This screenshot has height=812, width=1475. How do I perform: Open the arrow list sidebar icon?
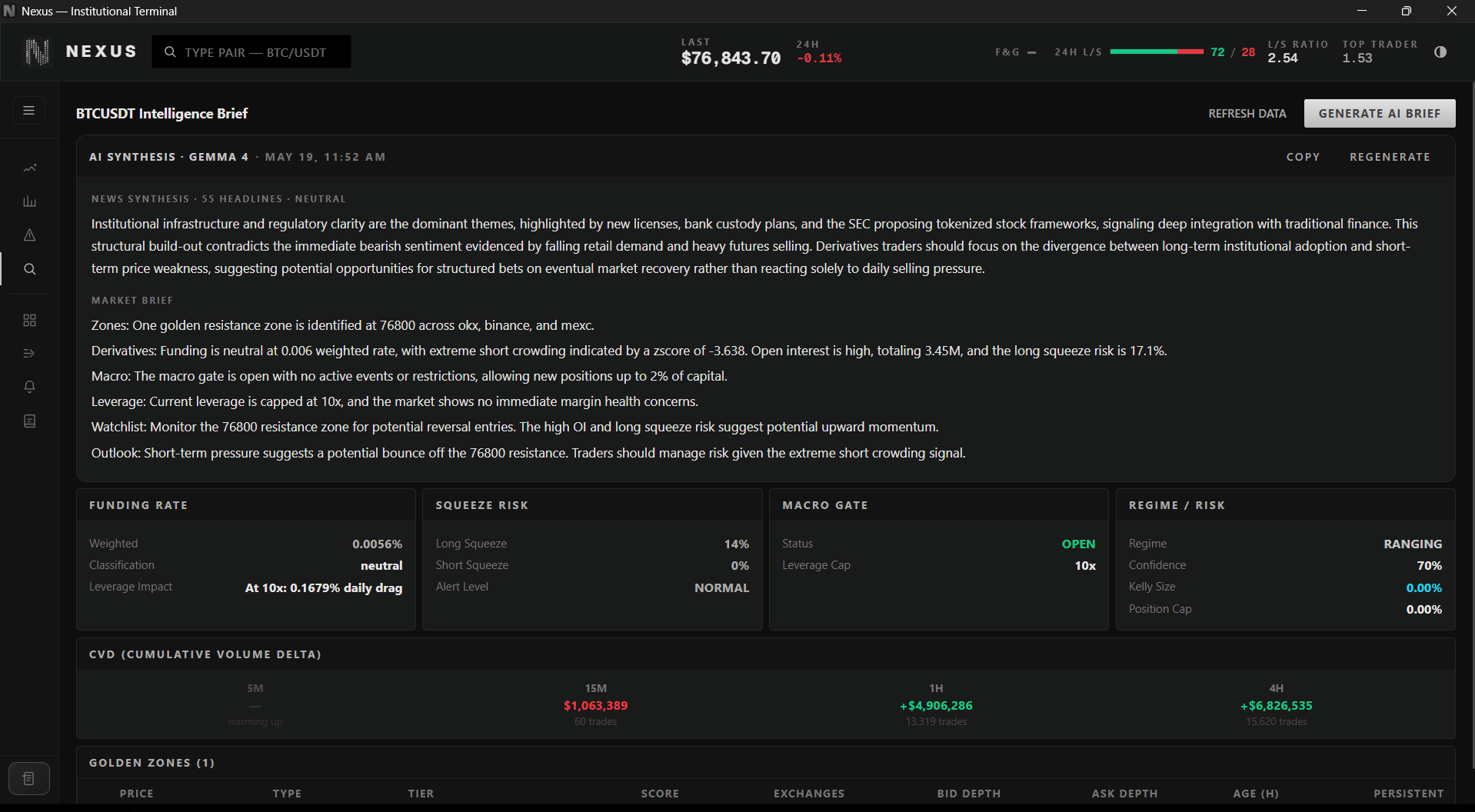pyautogui.click(x=29, y=354)
